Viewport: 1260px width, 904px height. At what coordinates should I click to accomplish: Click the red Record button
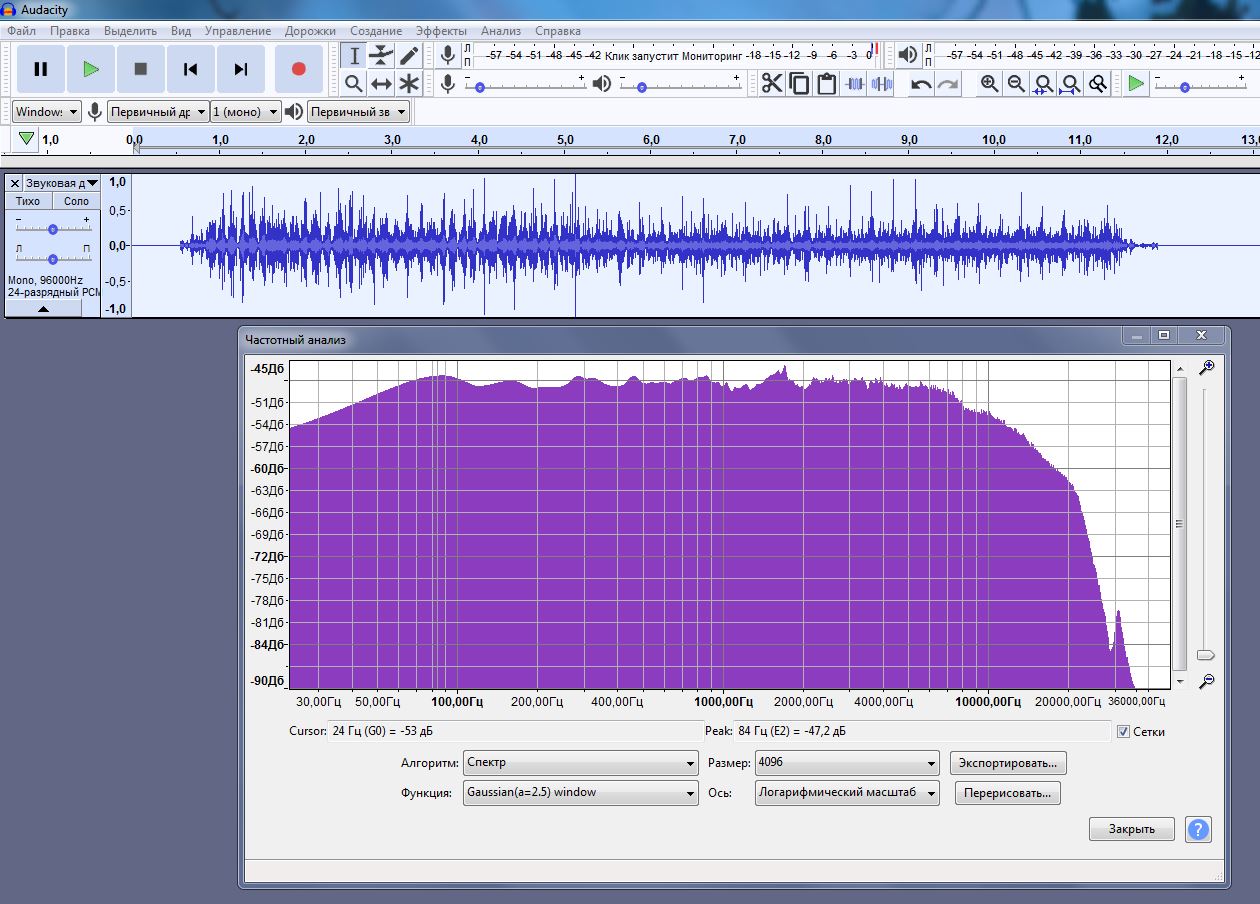[298, 69]
